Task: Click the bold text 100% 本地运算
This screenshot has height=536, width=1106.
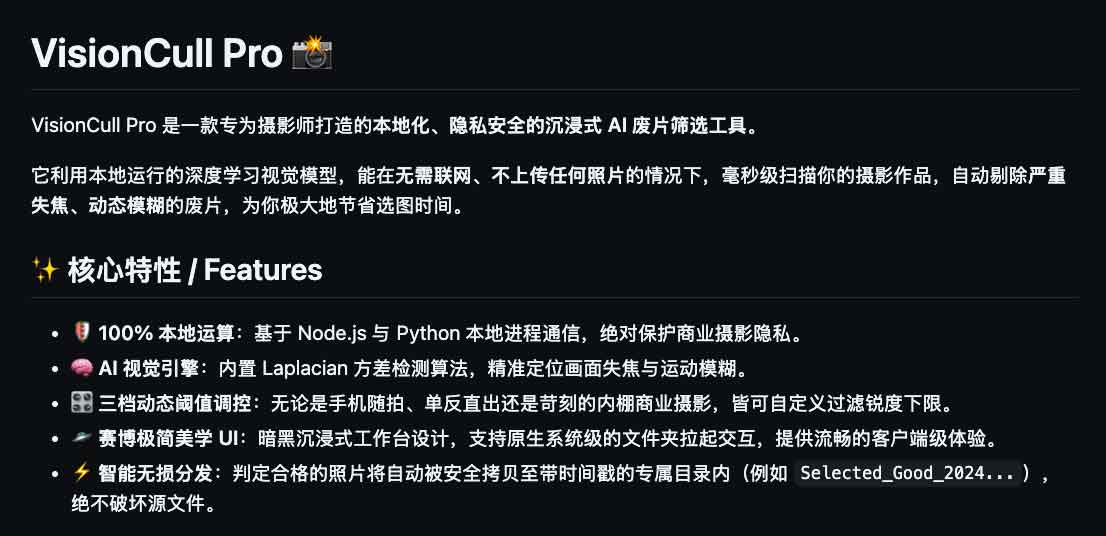Action: (x=166, y=333)
